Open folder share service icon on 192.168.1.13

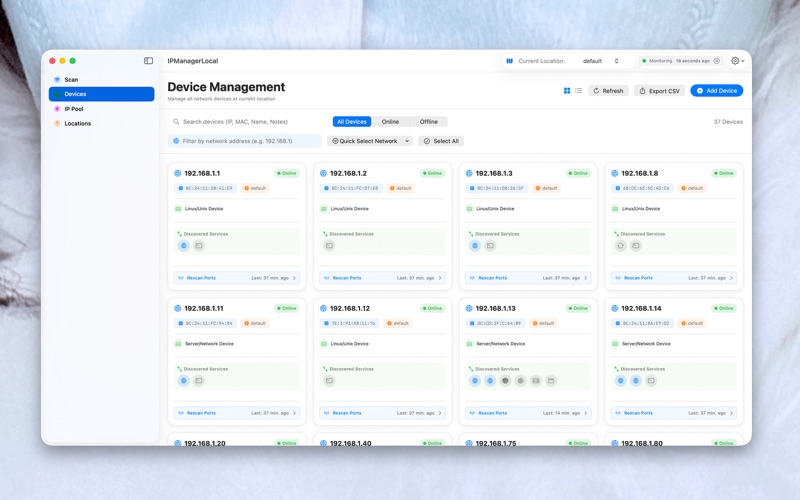(x=551, y=381)
